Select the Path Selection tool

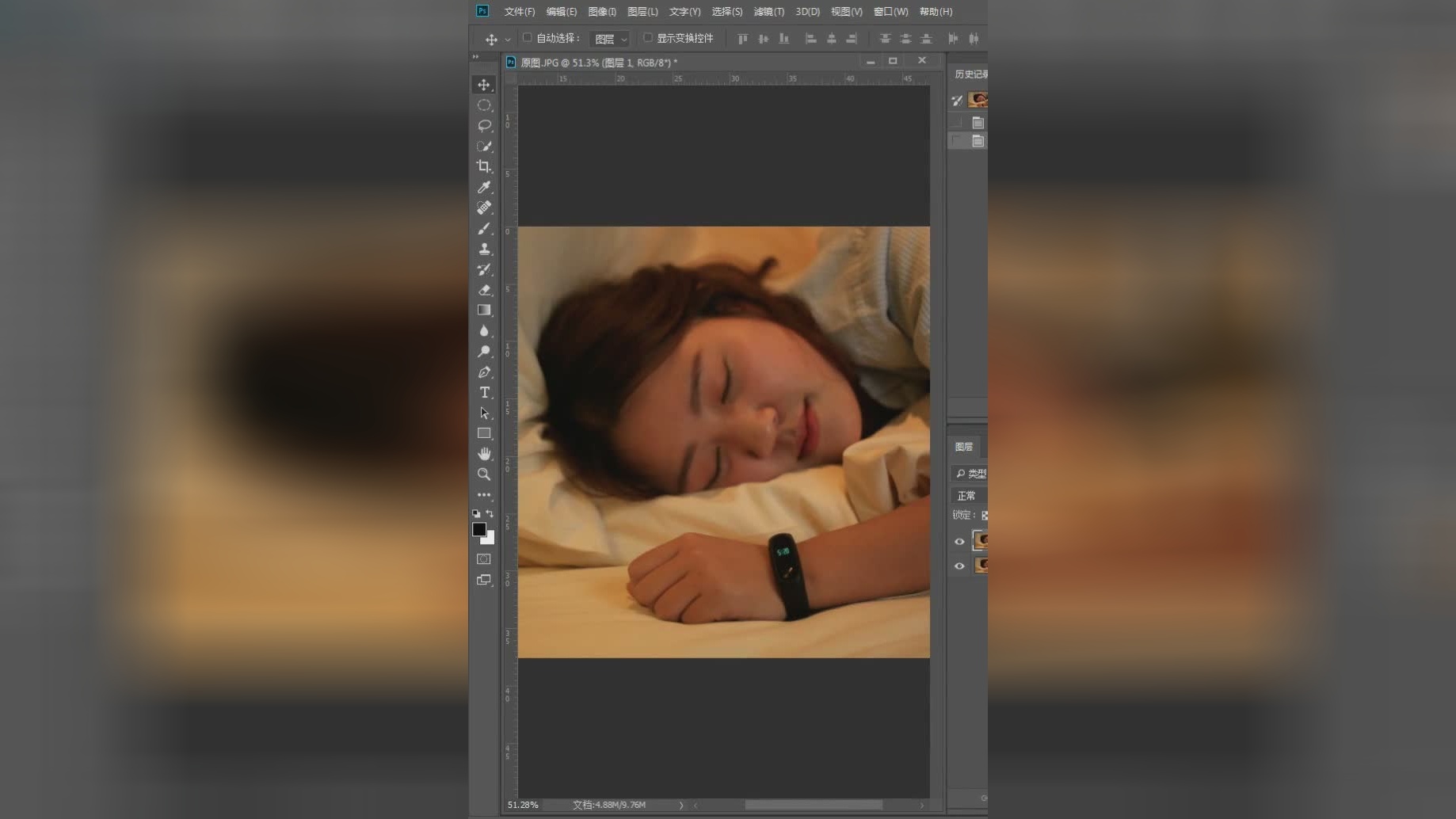(x=484, y=413)
